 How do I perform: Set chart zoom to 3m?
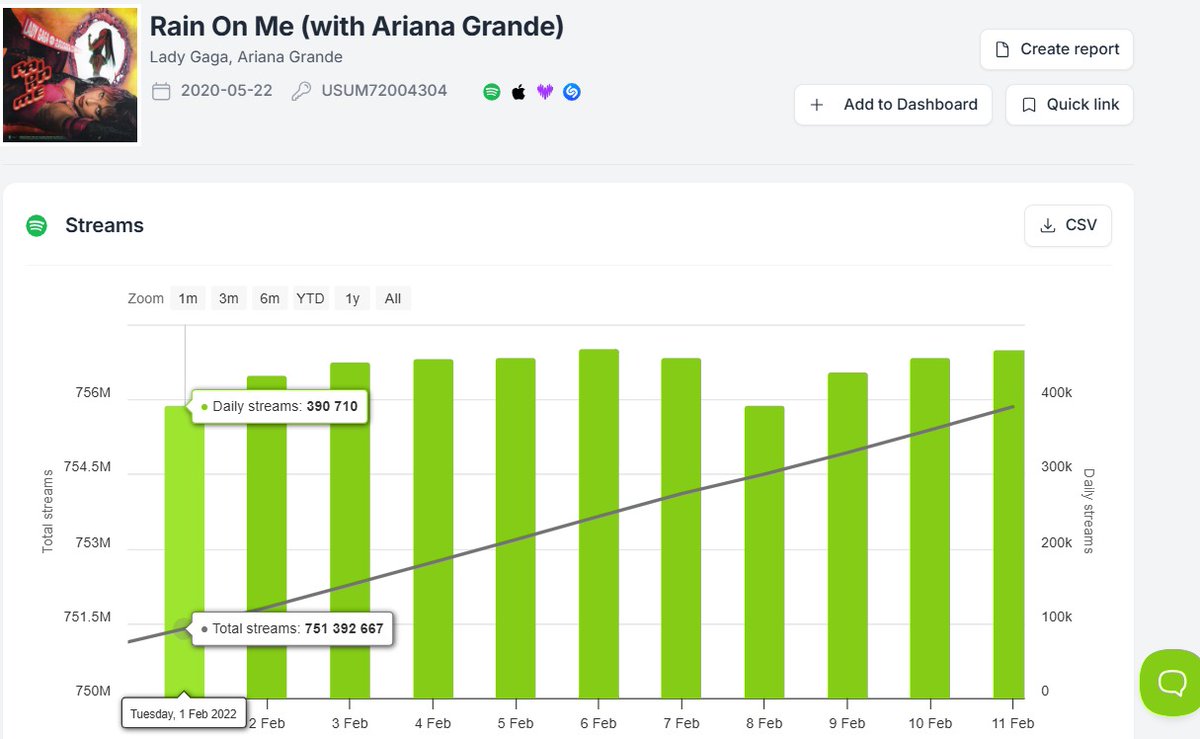tap(229, 298)
